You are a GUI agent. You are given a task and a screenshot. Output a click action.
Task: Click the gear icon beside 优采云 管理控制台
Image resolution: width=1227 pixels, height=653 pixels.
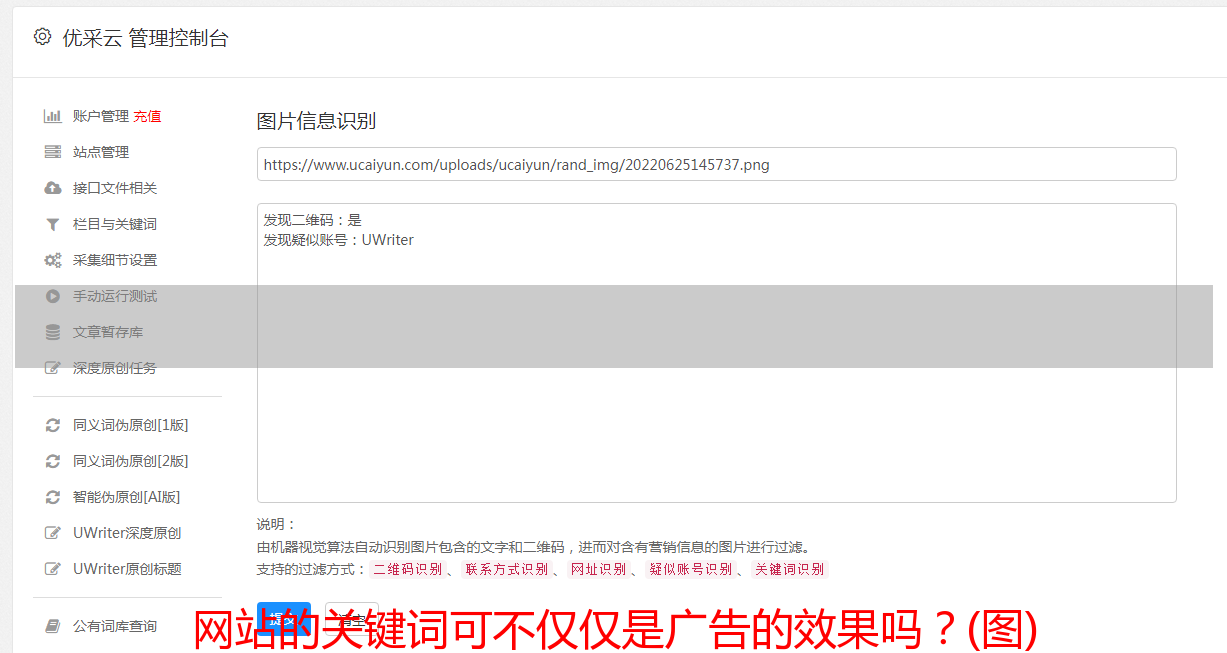tap(42, 37)
